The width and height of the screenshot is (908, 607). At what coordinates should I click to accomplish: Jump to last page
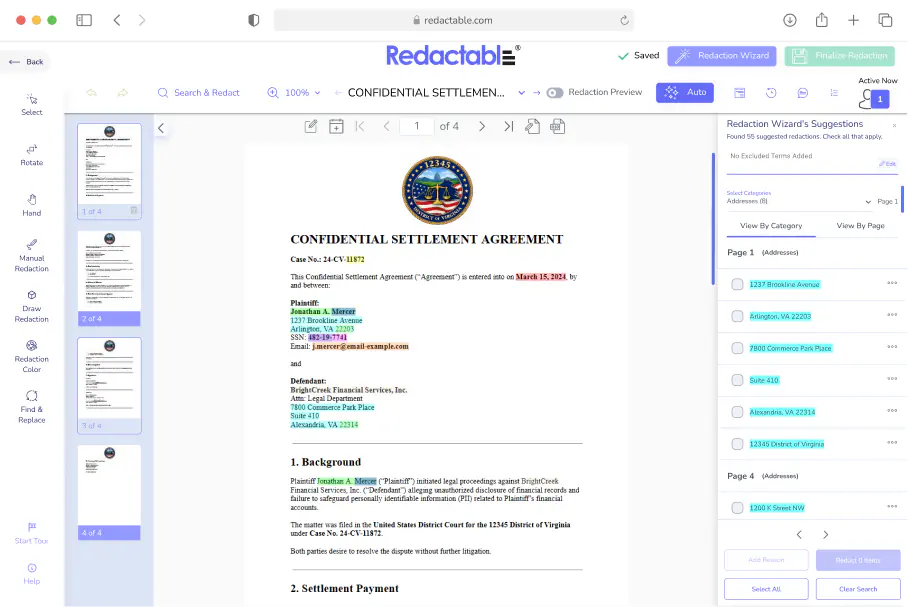[x=508, y=126]
